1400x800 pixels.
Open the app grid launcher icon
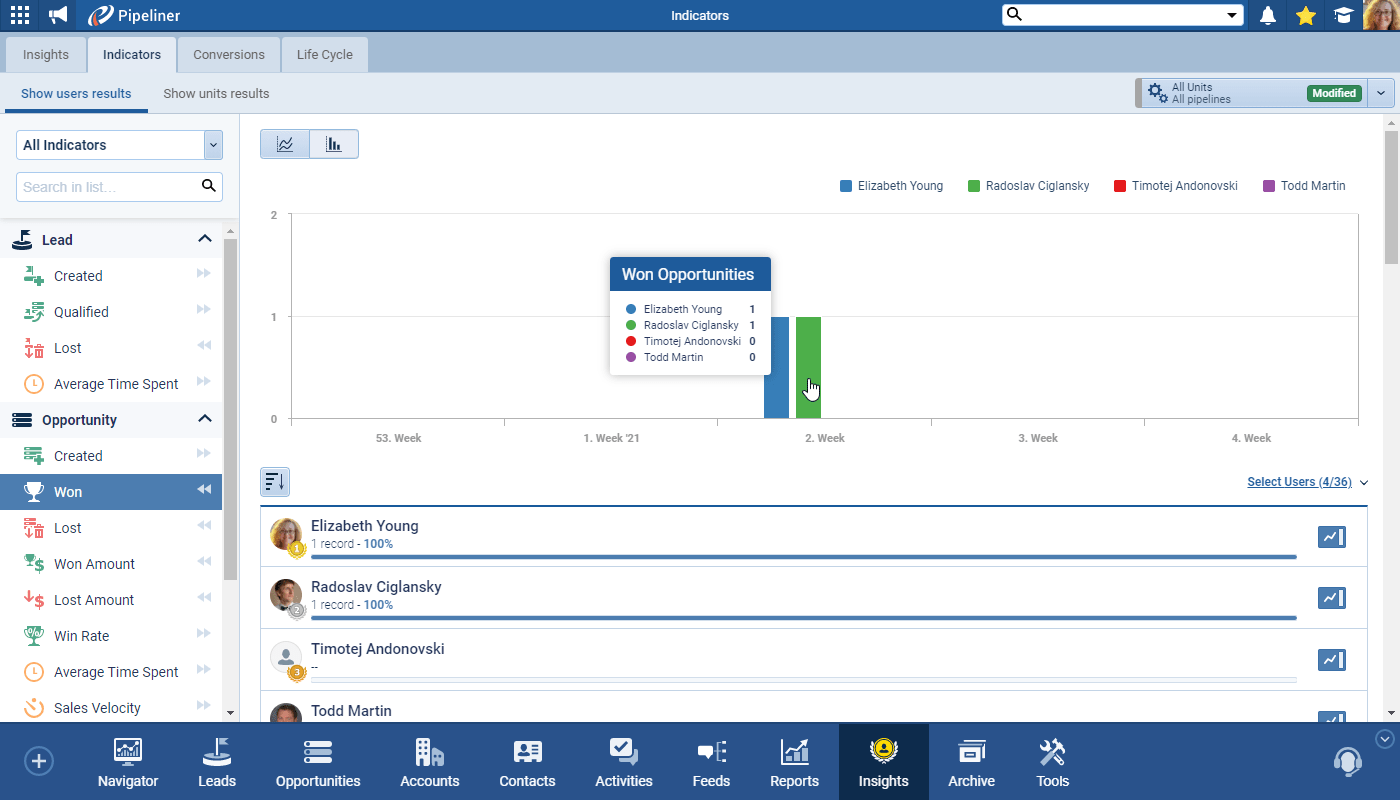[20, 15]
